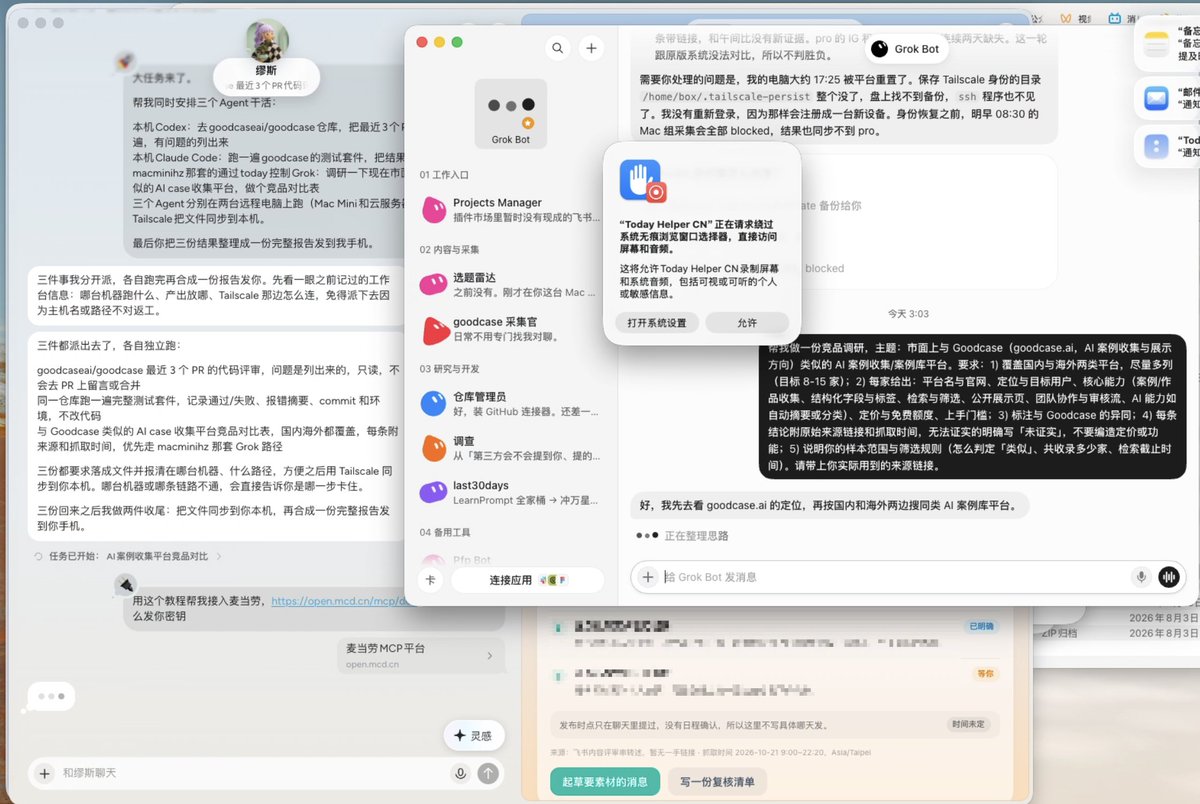
Task: Click the 灵感 inspiration button
Action: click(x=474, y=735)
